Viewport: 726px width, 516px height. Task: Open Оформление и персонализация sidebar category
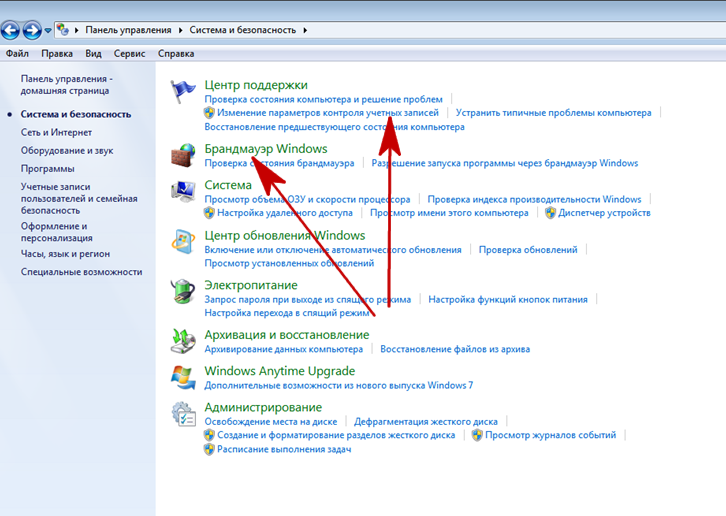[56, 232]
